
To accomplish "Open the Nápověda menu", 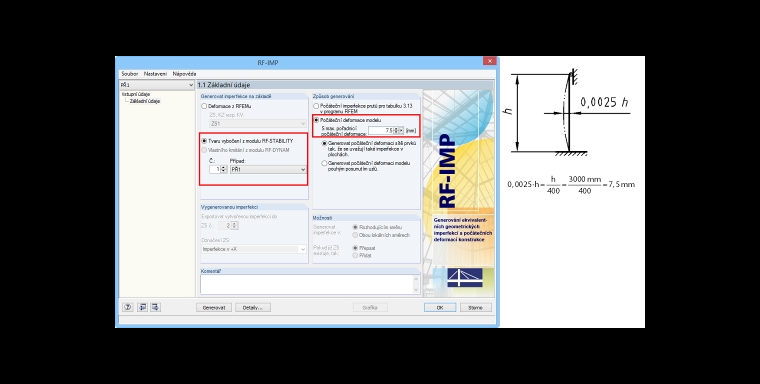I will pos(184,74).
